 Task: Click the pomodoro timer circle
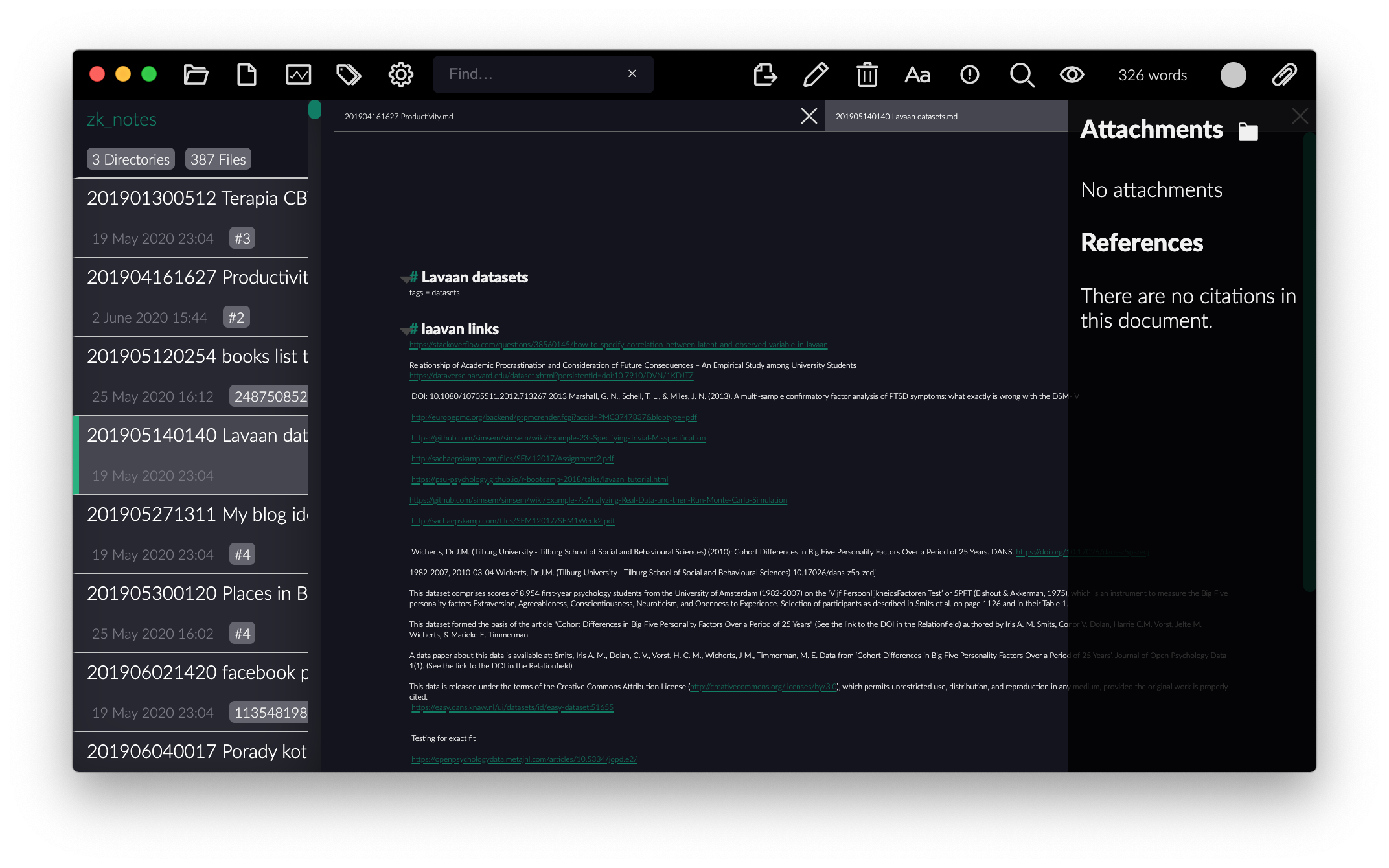(1234, 75)
